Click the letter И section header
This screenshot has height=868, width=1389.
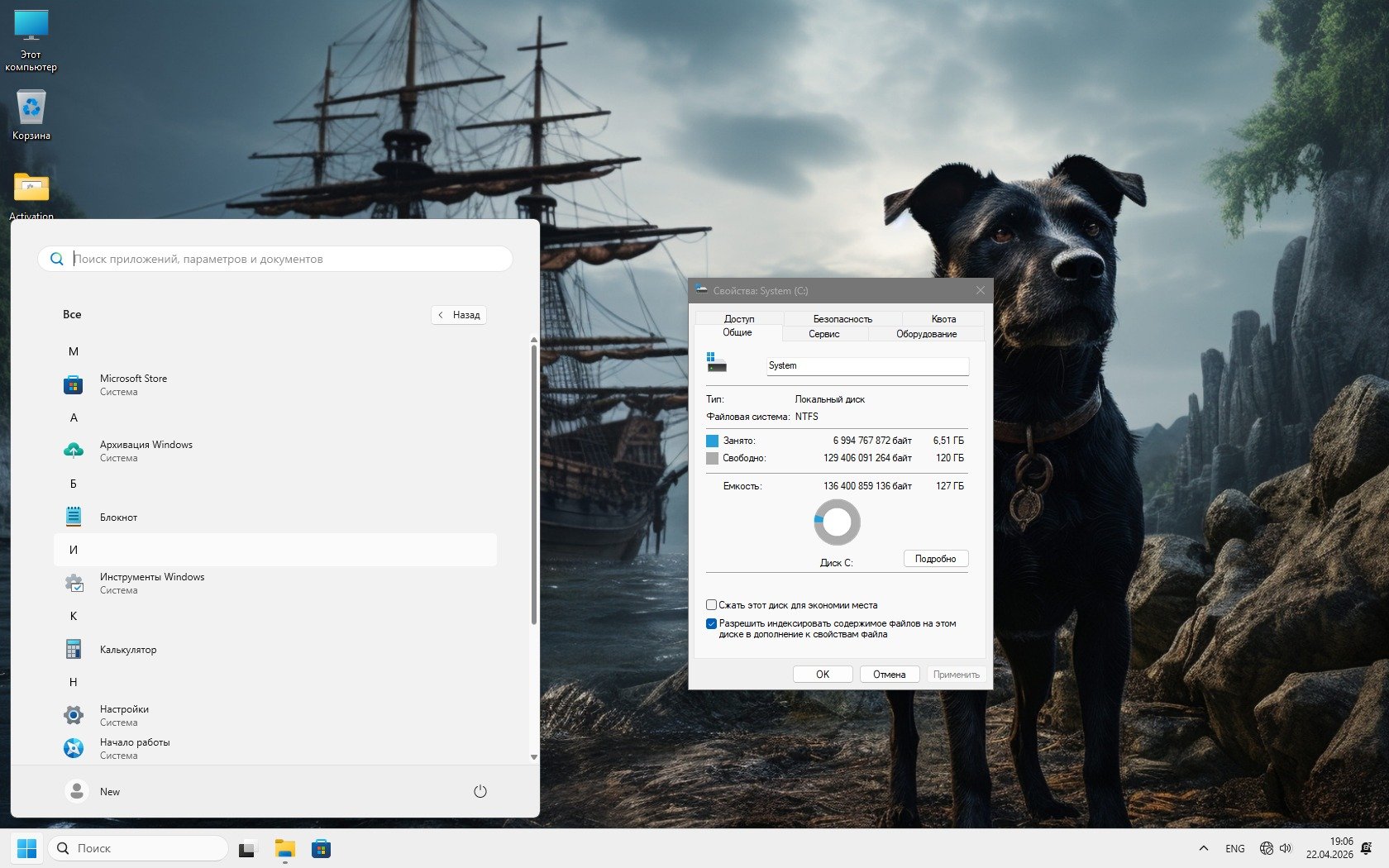pyautogui.click(x=74, y=550)
